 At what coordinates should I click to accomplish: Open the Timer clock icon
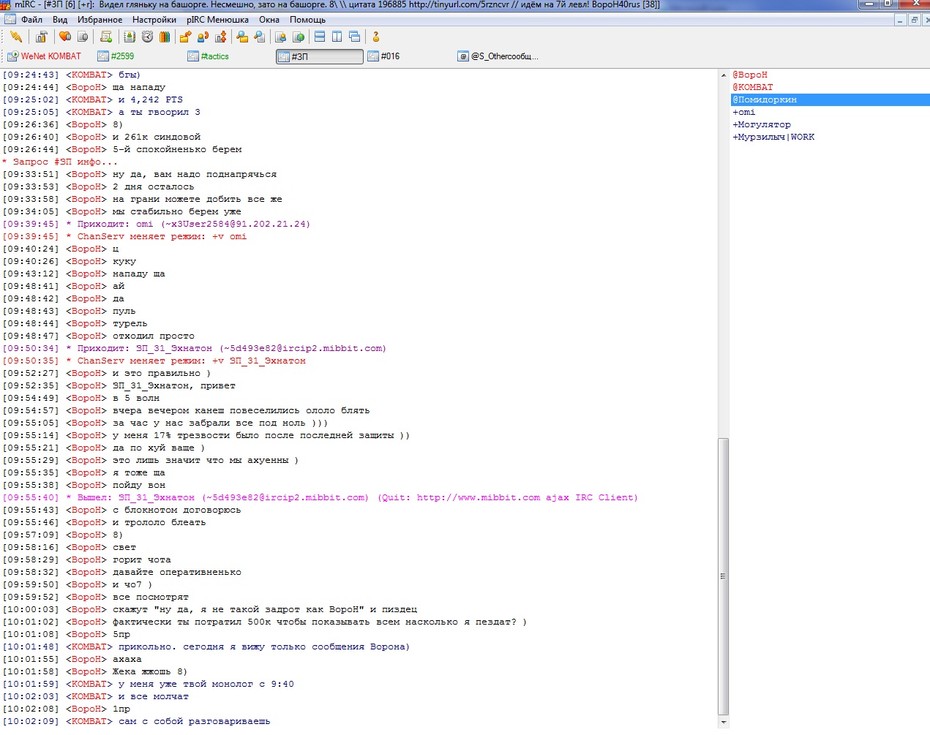click(147, 37)
